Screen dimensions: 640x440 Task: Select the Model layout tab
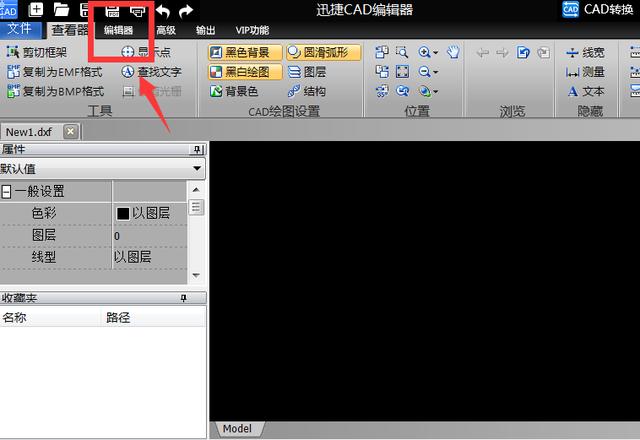[238, 429]
